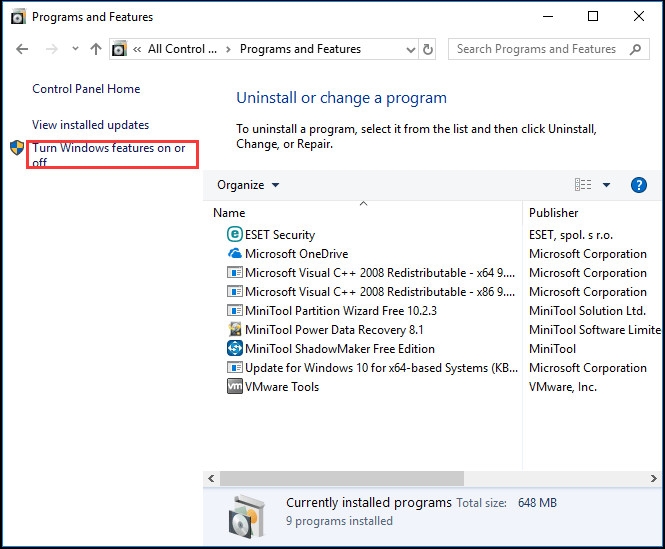This screenshot has height=549, width=665.
Task: Close the Programs and Features window
Action: point(639,17)
